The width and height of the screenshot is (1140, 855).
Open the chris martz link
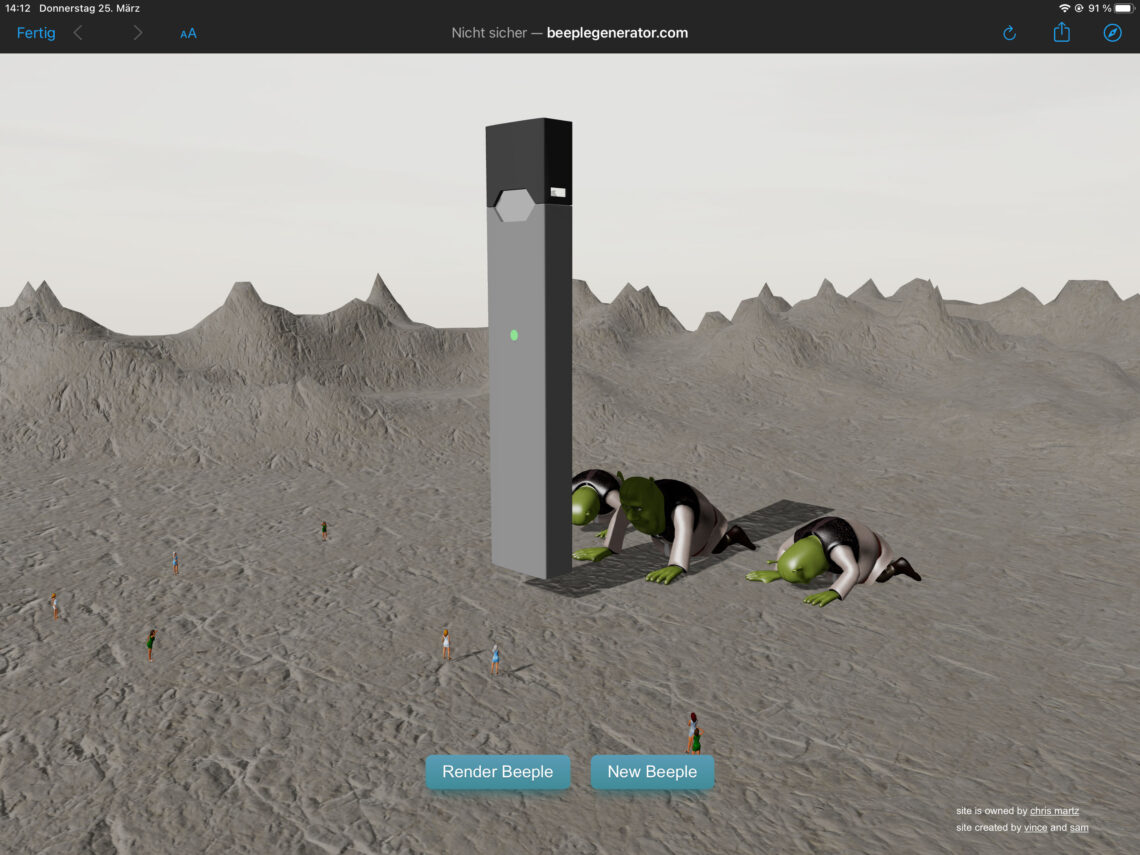coord(1054,811)
